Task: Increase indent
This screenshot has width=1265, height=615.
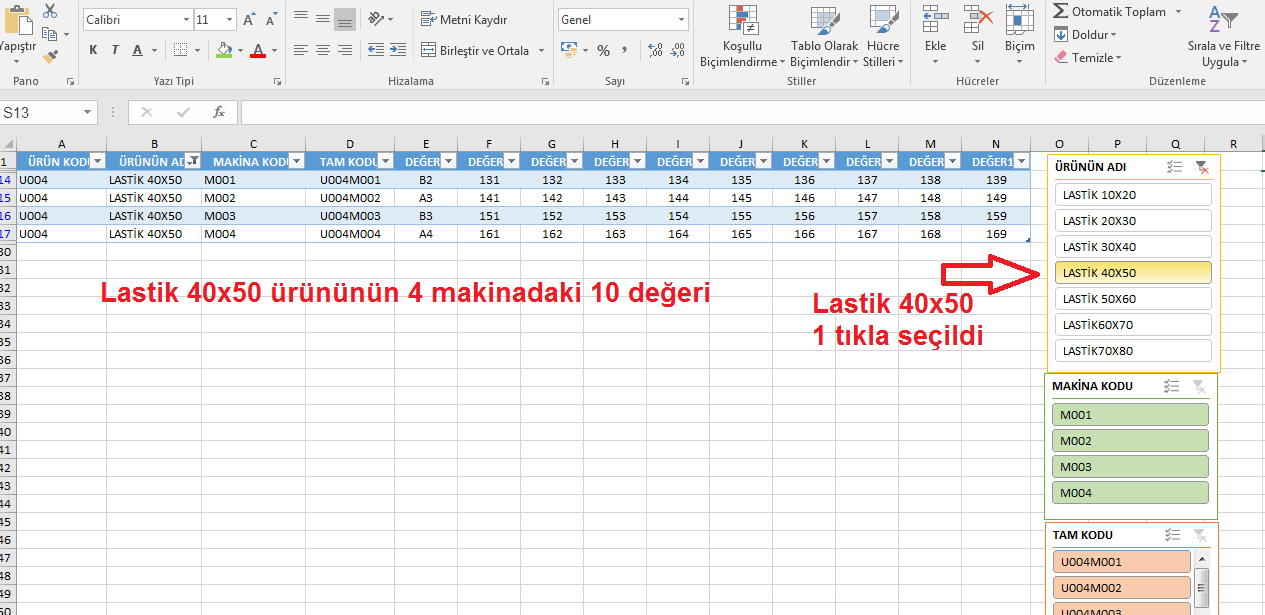Action: pos(398,50)
